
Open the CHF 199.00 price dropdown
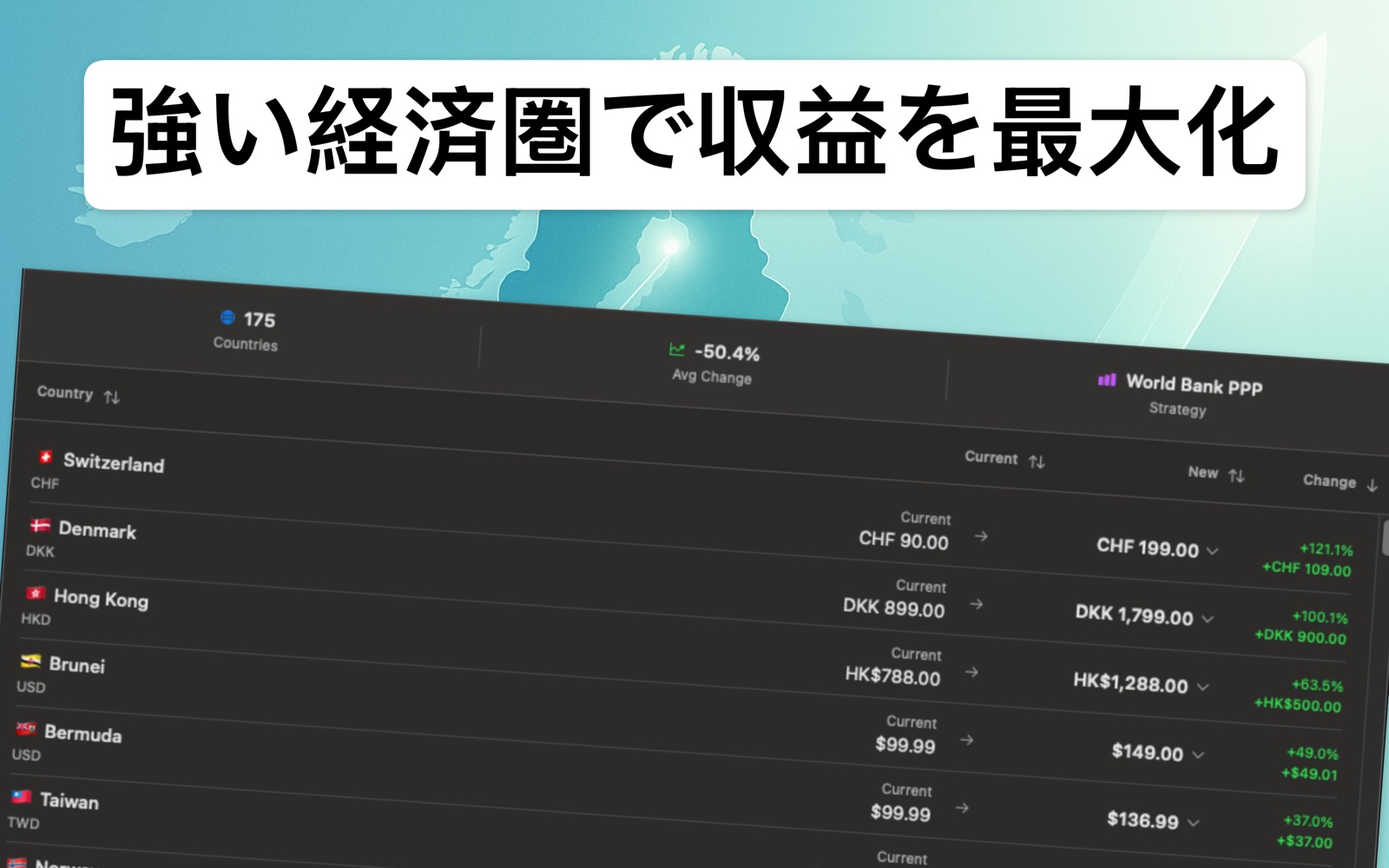[1212, 552]
